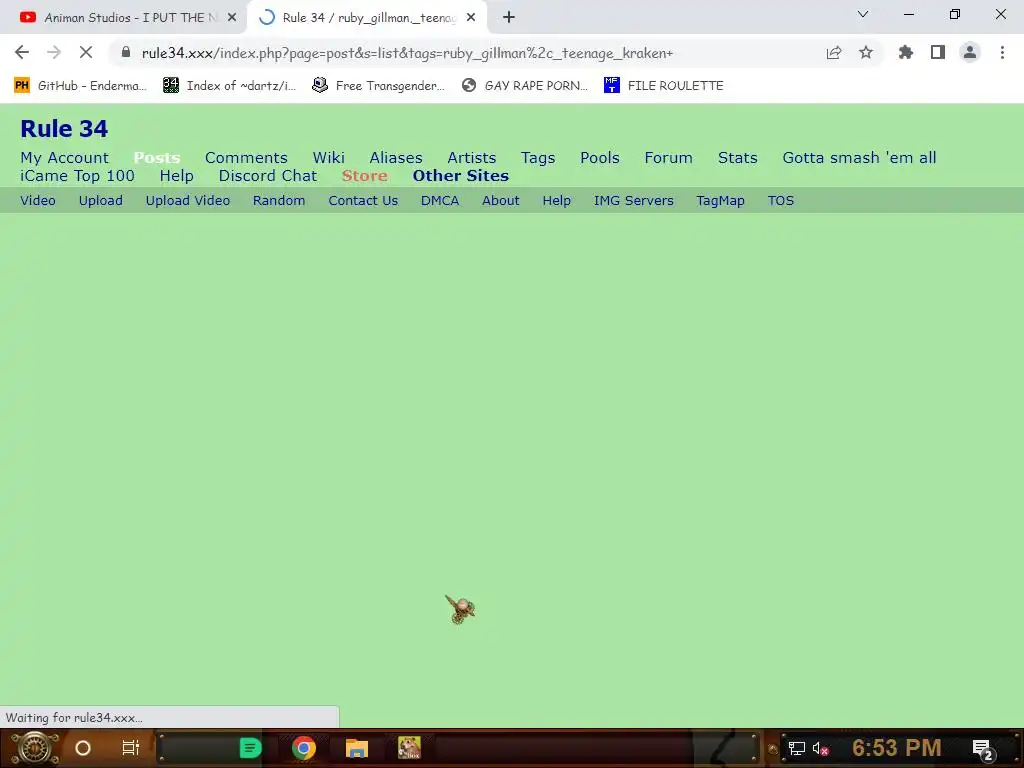Share this page using the share icon
The image size is (1024, 768).
click(834, 53)
